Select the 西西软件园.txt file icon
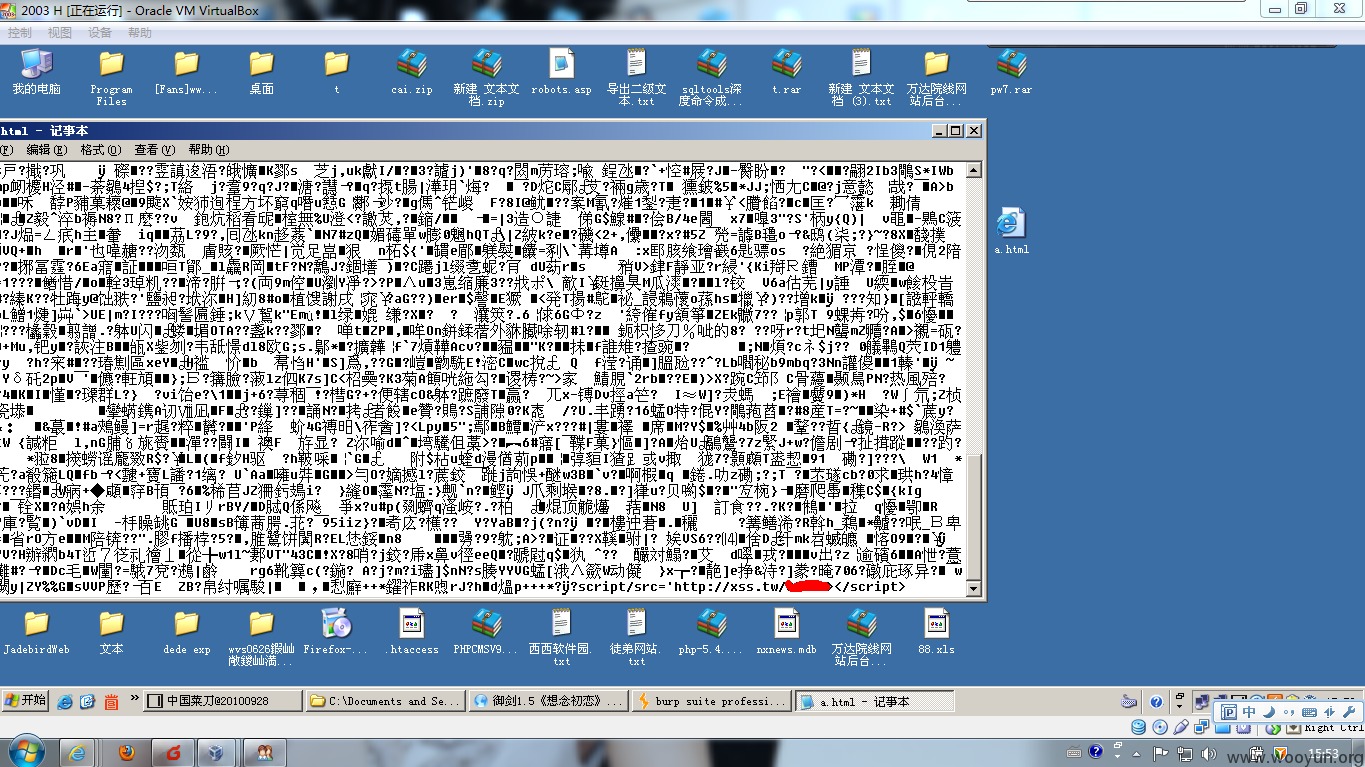 (x=561, y=638)
